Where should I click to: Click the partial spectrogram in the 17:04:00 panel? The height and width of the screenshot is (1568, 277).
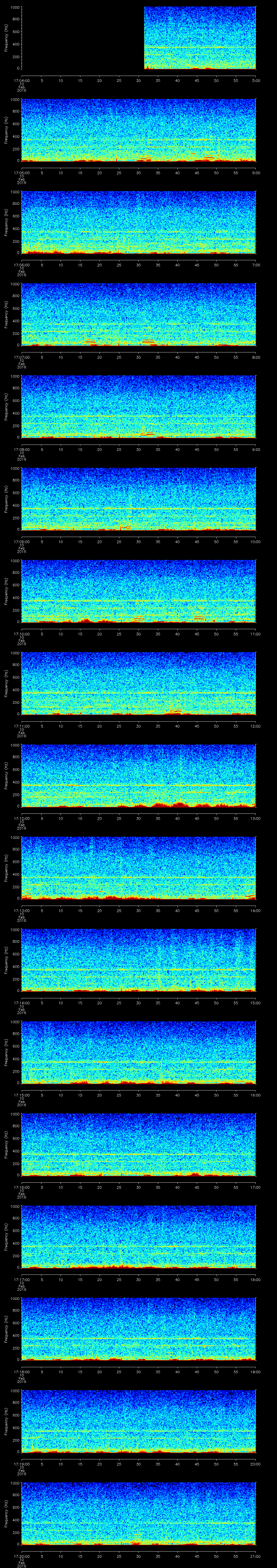200,38
